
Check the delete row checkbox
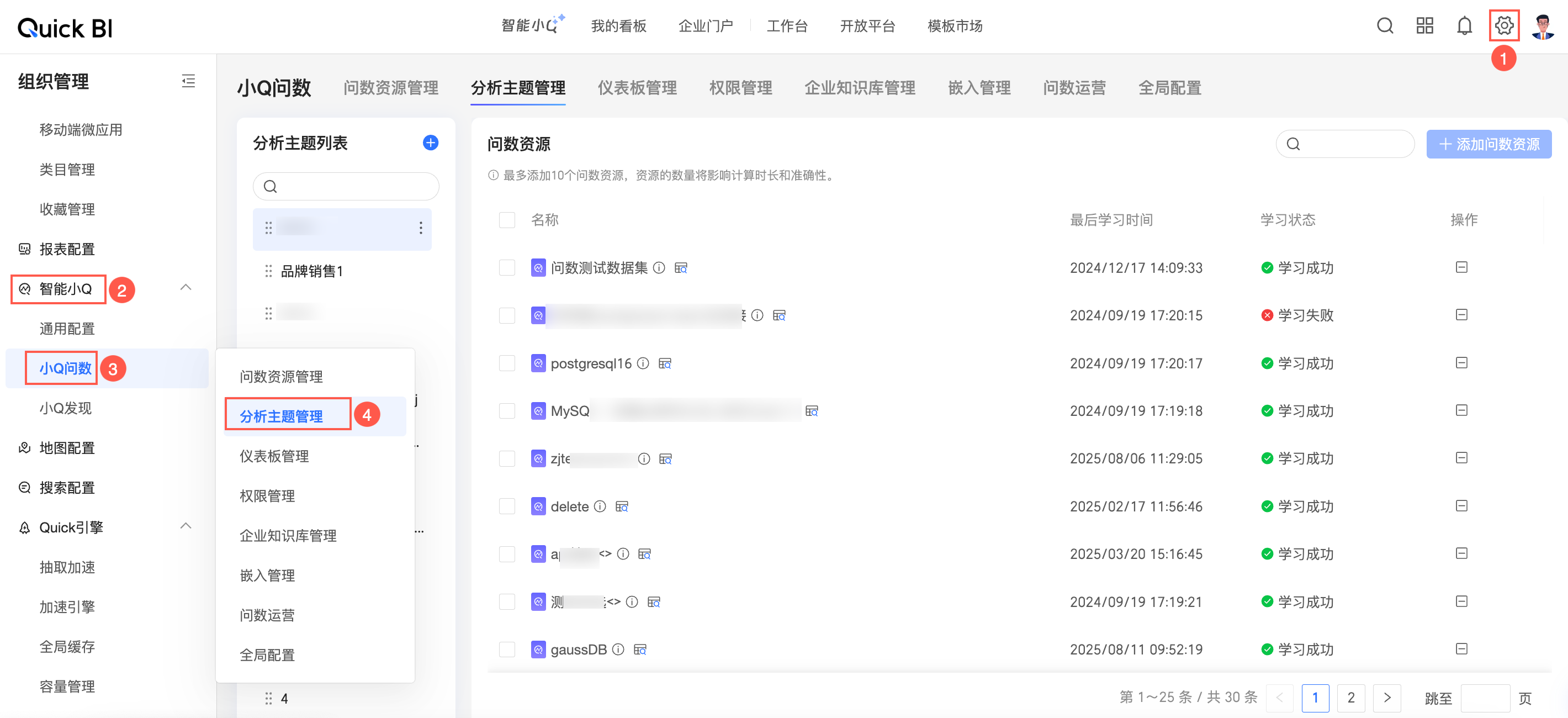click(506, 506)
